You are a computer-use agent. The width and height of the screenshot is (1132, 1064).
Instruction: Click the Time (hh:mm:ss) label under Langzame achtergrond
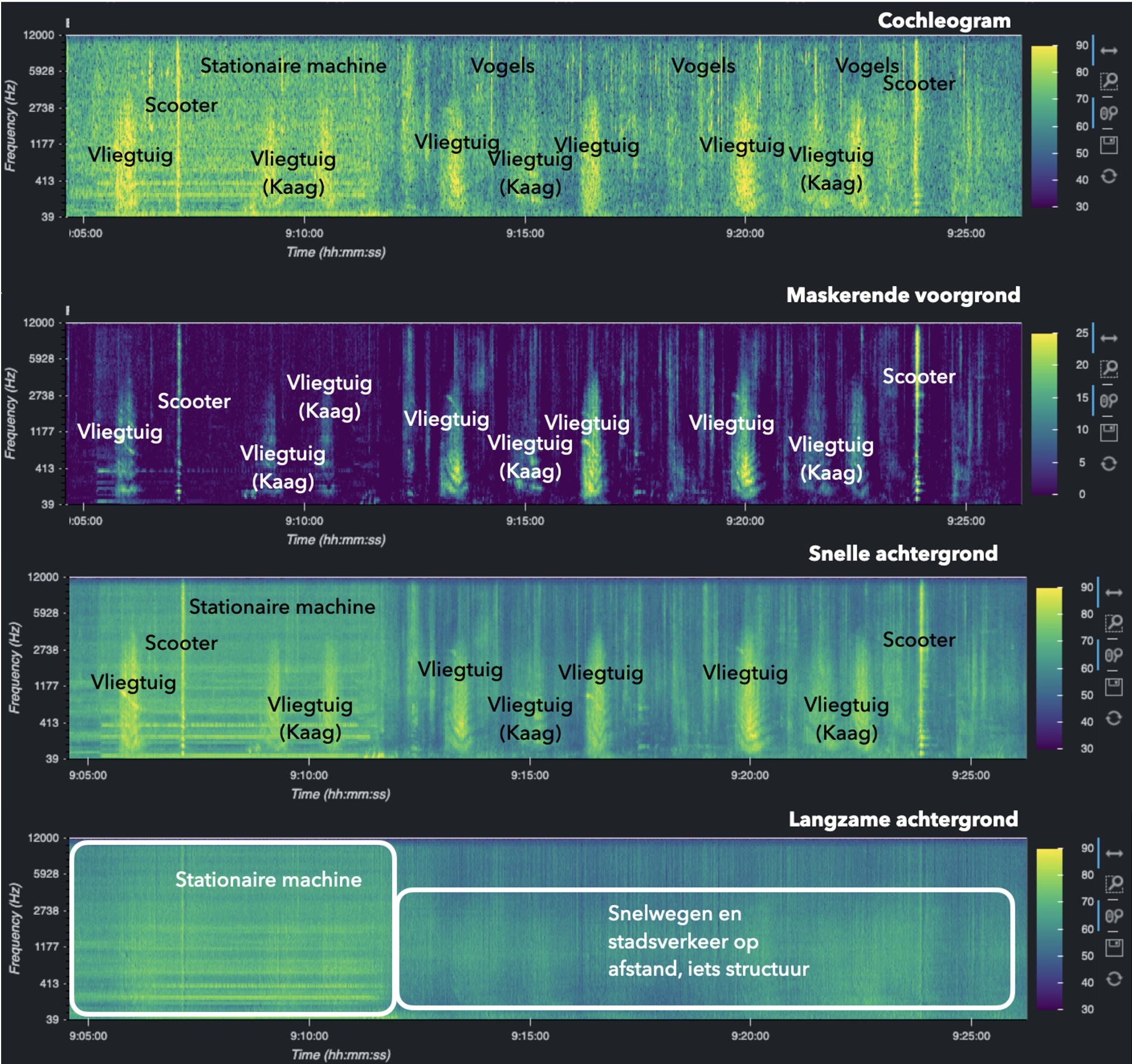pos(340,1054)
